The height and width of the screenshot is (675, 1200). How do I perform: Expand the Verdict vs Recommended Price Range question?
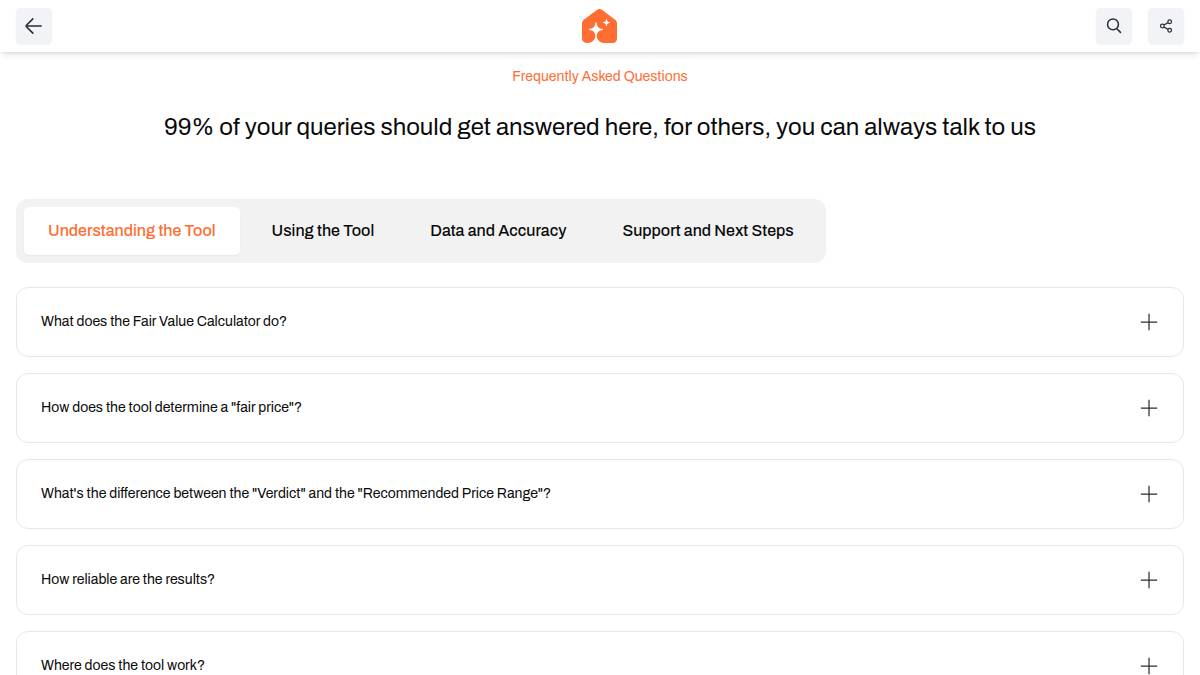coord(296,494)
